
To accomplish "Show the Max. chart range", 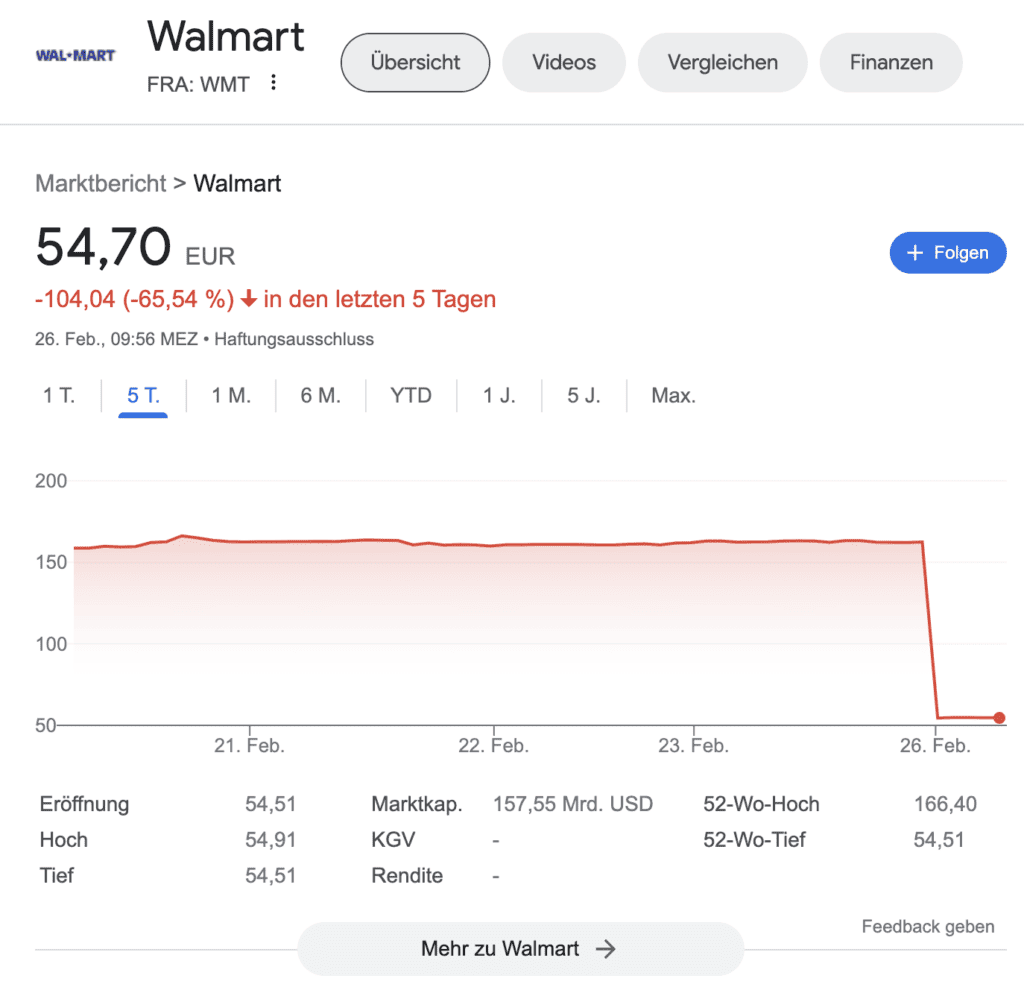I will (x=673, y=395).
